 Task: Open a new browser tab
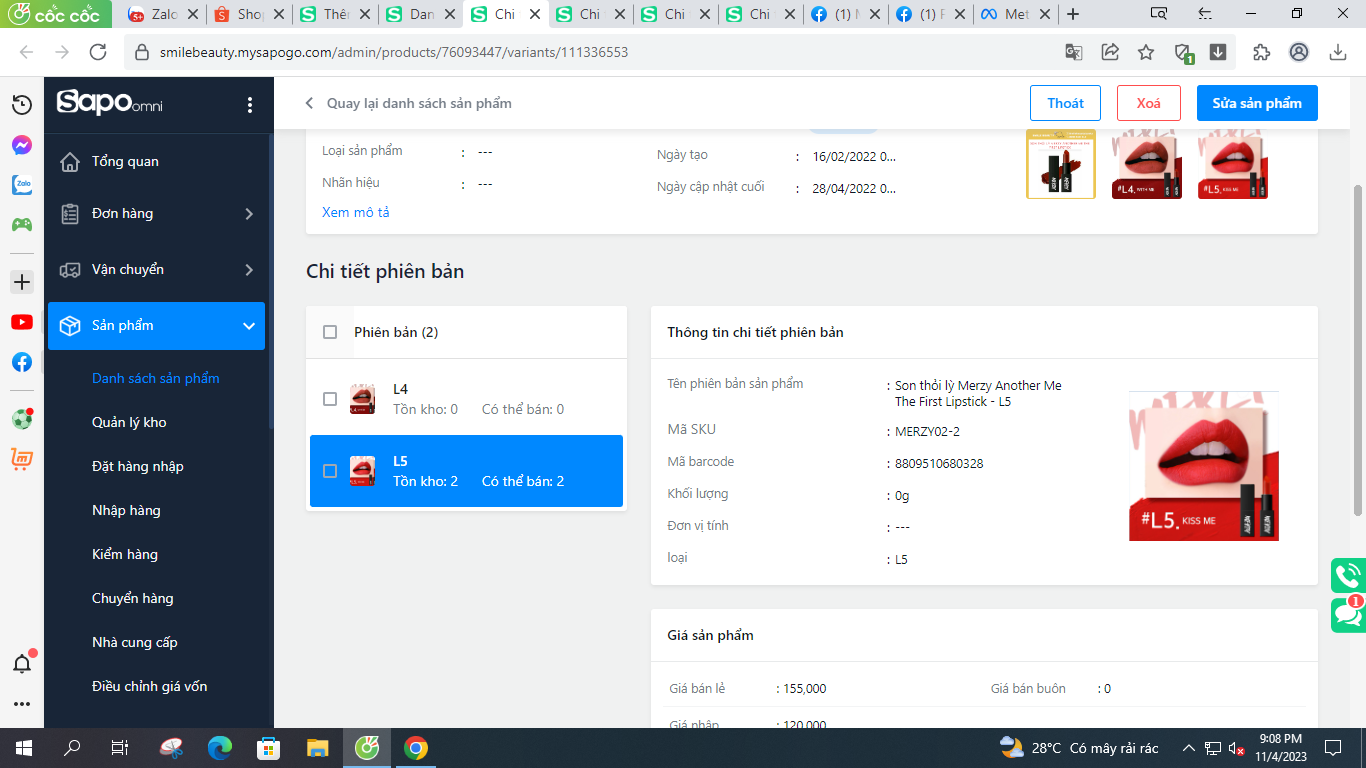(x=1073, y=14)
